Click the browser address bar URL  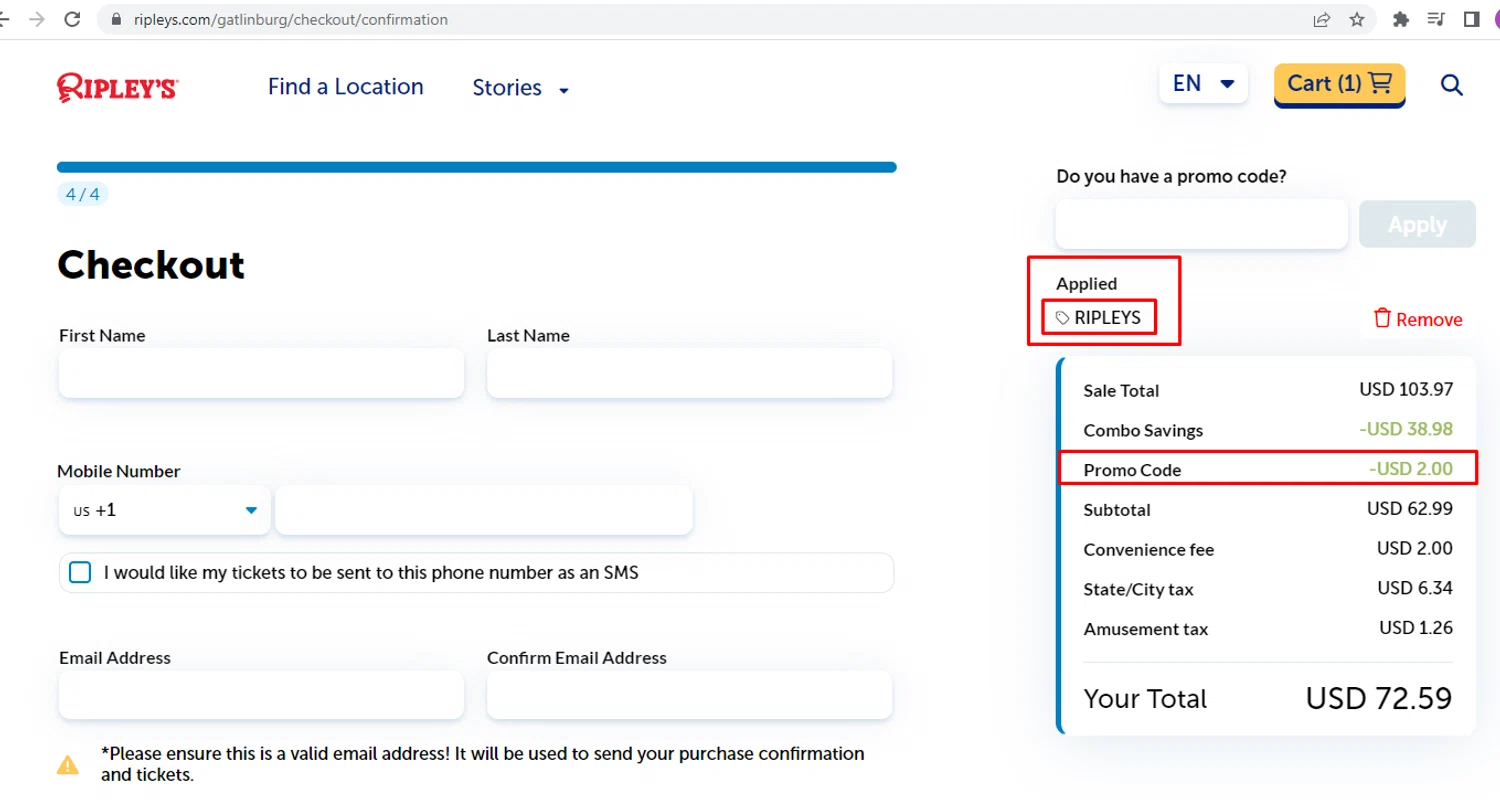click(x=291, y=19)
